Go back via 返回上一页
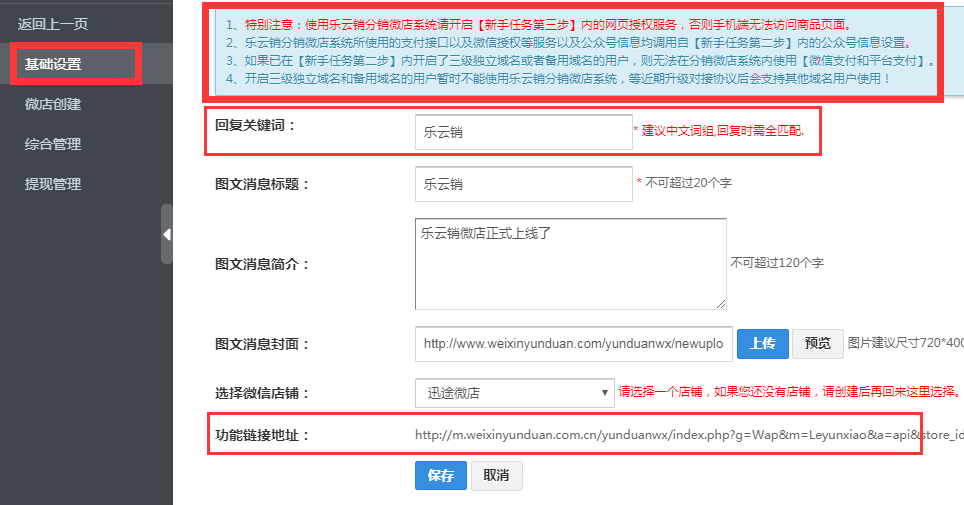 [x=53, y=22]
